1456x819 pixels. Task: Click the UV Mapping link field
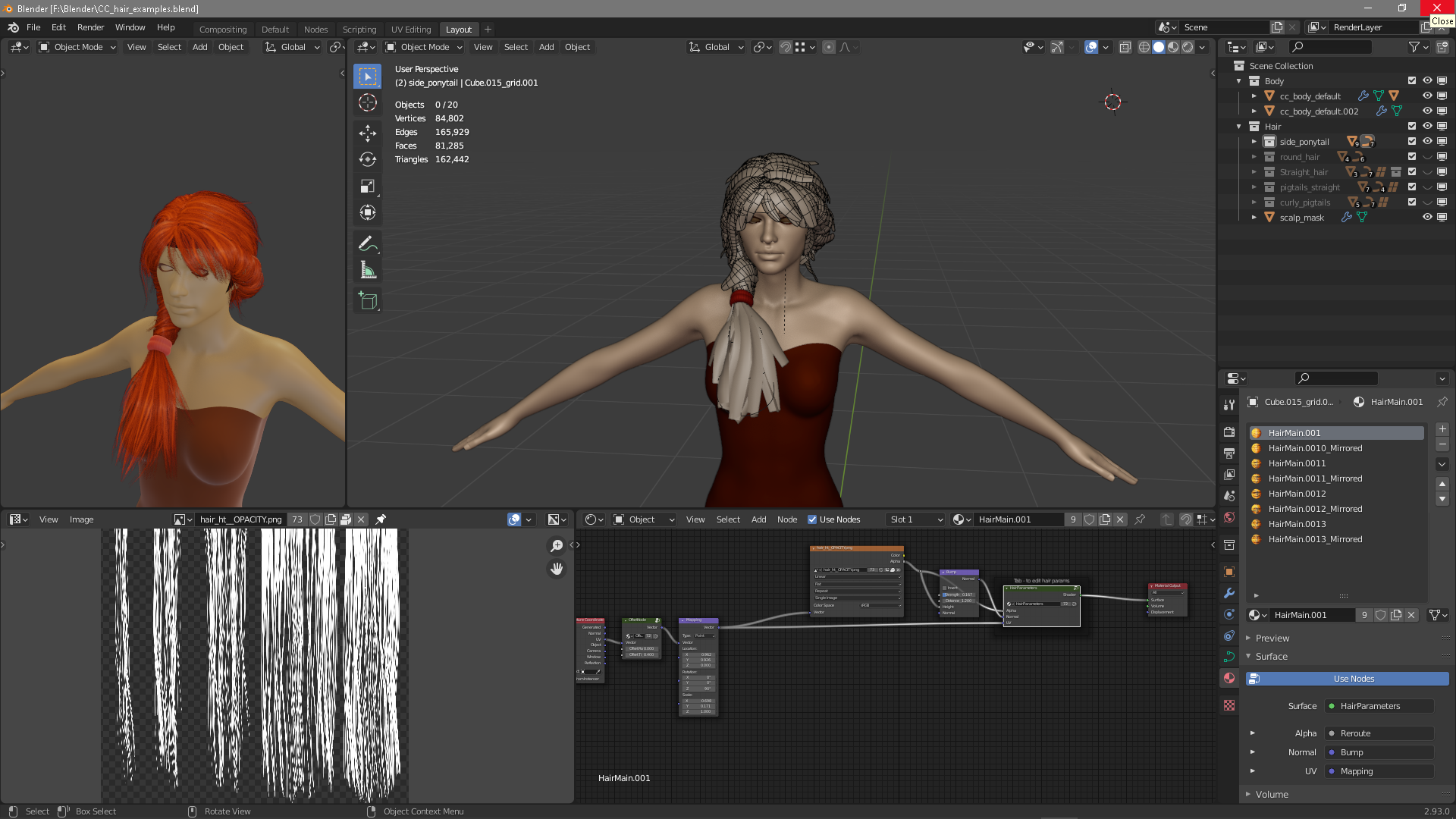pos(1379,771)
